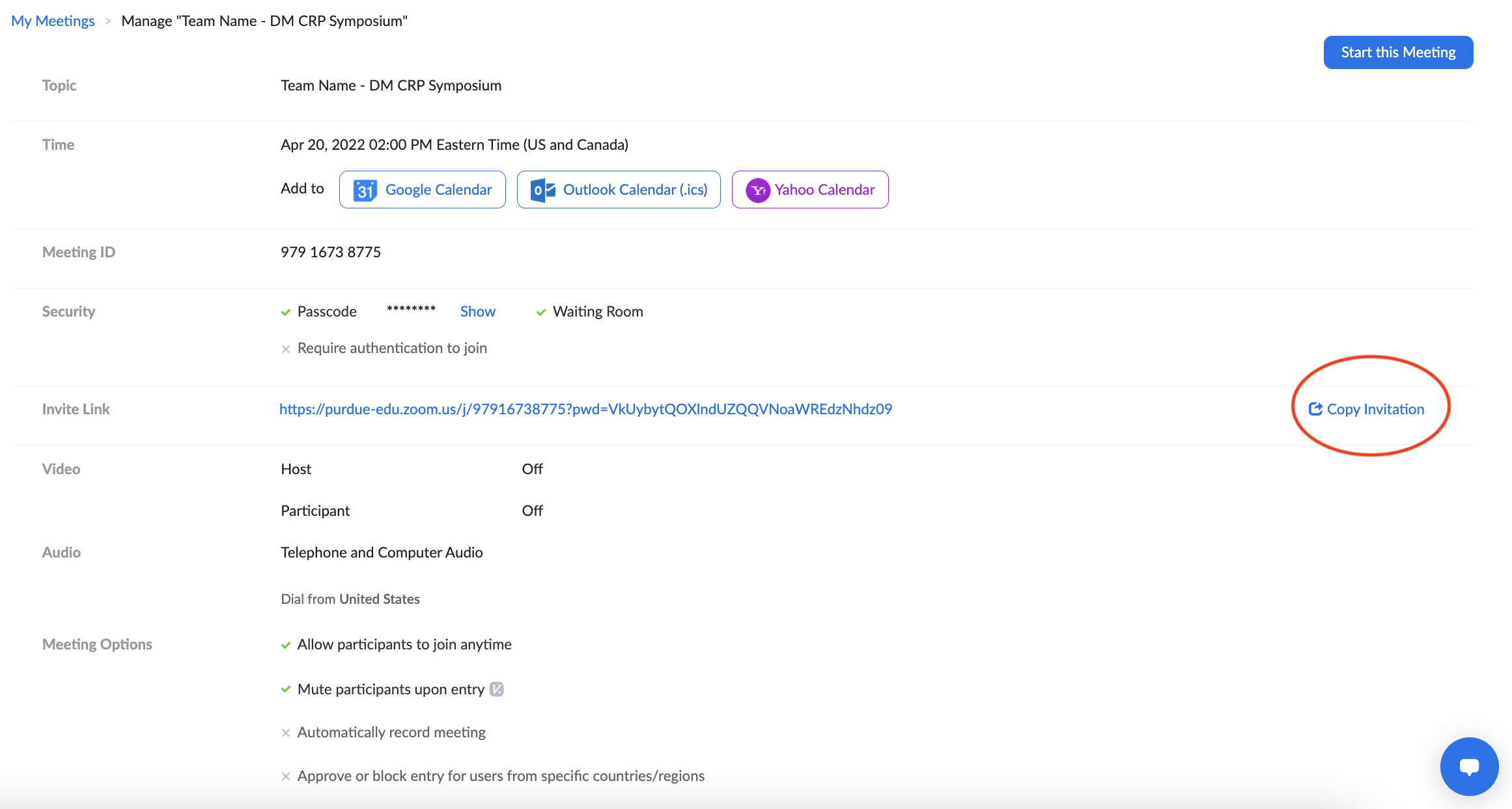Viewport: 1512px width, 809px height.
Task: Click the Time row label
Action: (x=58, y=145)
